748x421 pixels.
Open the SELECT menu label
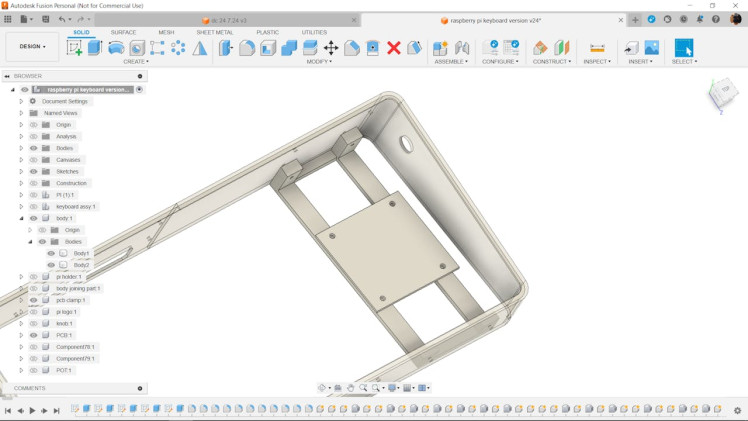point(684,62)
